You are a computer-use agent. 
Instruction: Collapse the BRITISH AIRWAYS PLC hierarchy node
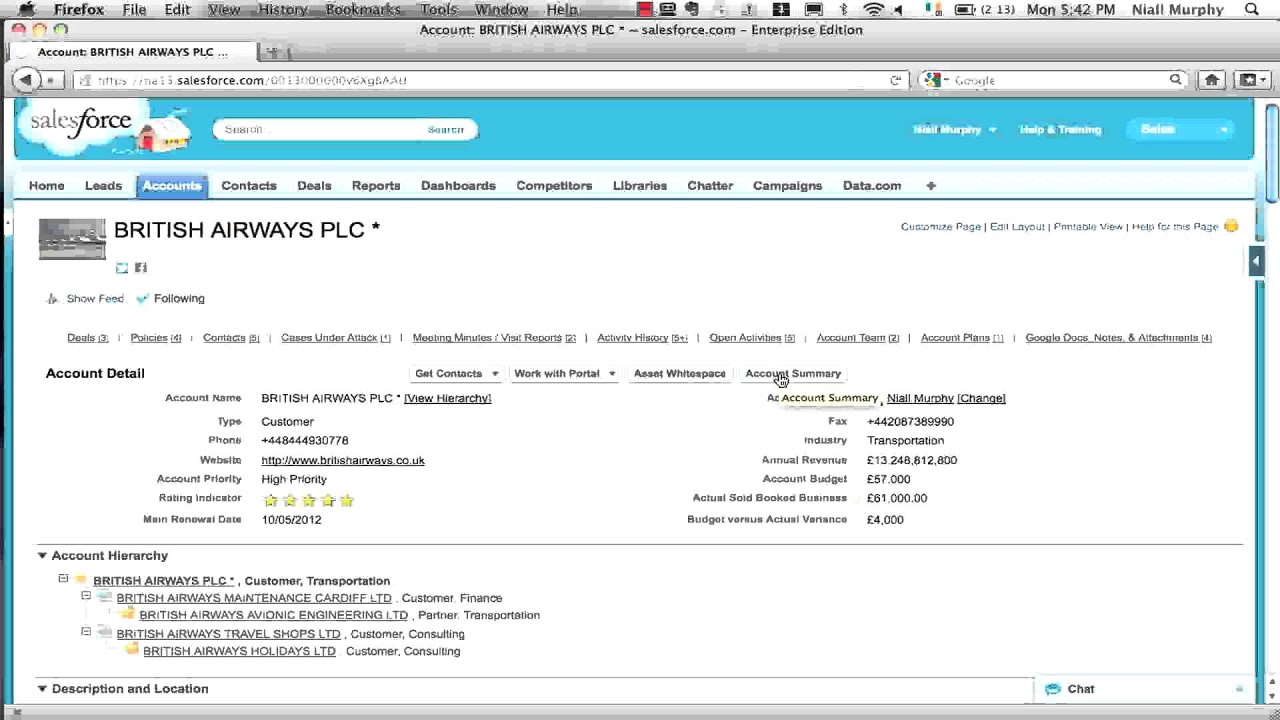pos(63,579)
